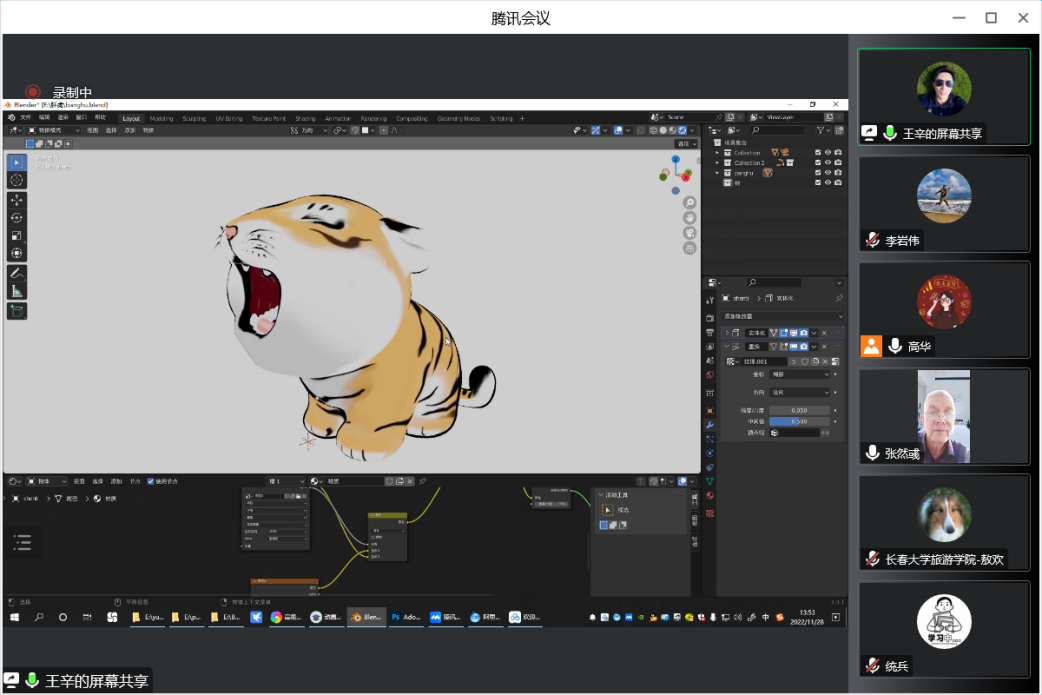Switch to solid viewport shading
The width and height of the screenshot is (1042, 695).
pos(663,130)
